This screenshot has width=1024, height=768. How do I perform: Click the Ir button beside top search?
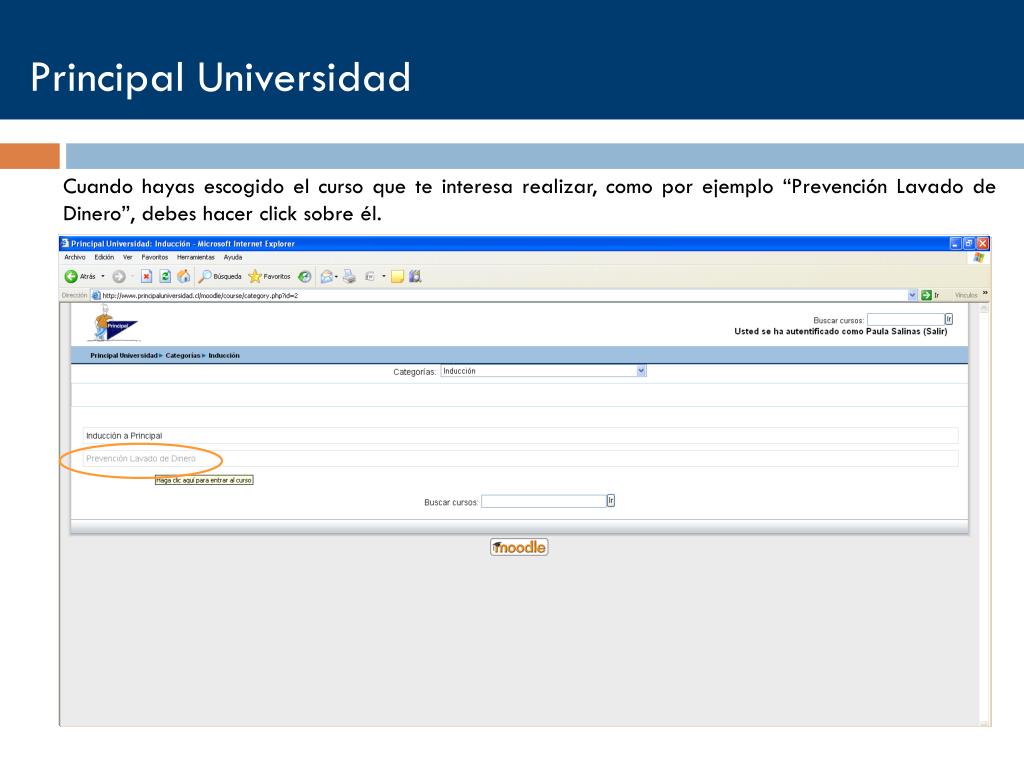tap(949, 319)
